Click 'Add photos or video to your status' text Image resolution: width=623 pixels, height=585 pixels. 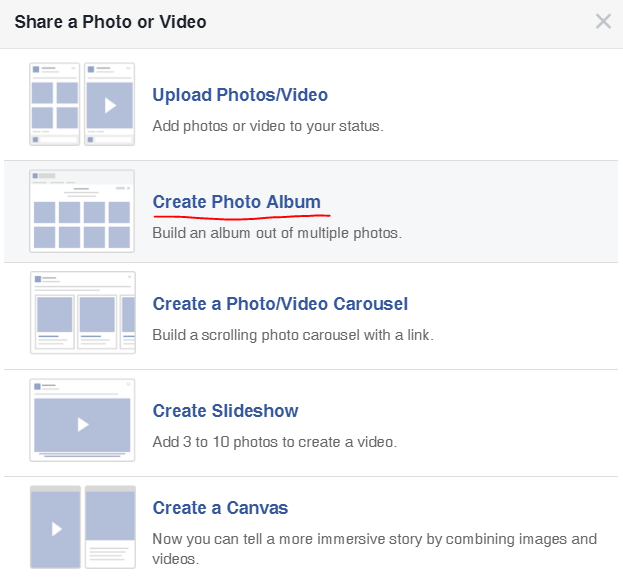[267, 126]
